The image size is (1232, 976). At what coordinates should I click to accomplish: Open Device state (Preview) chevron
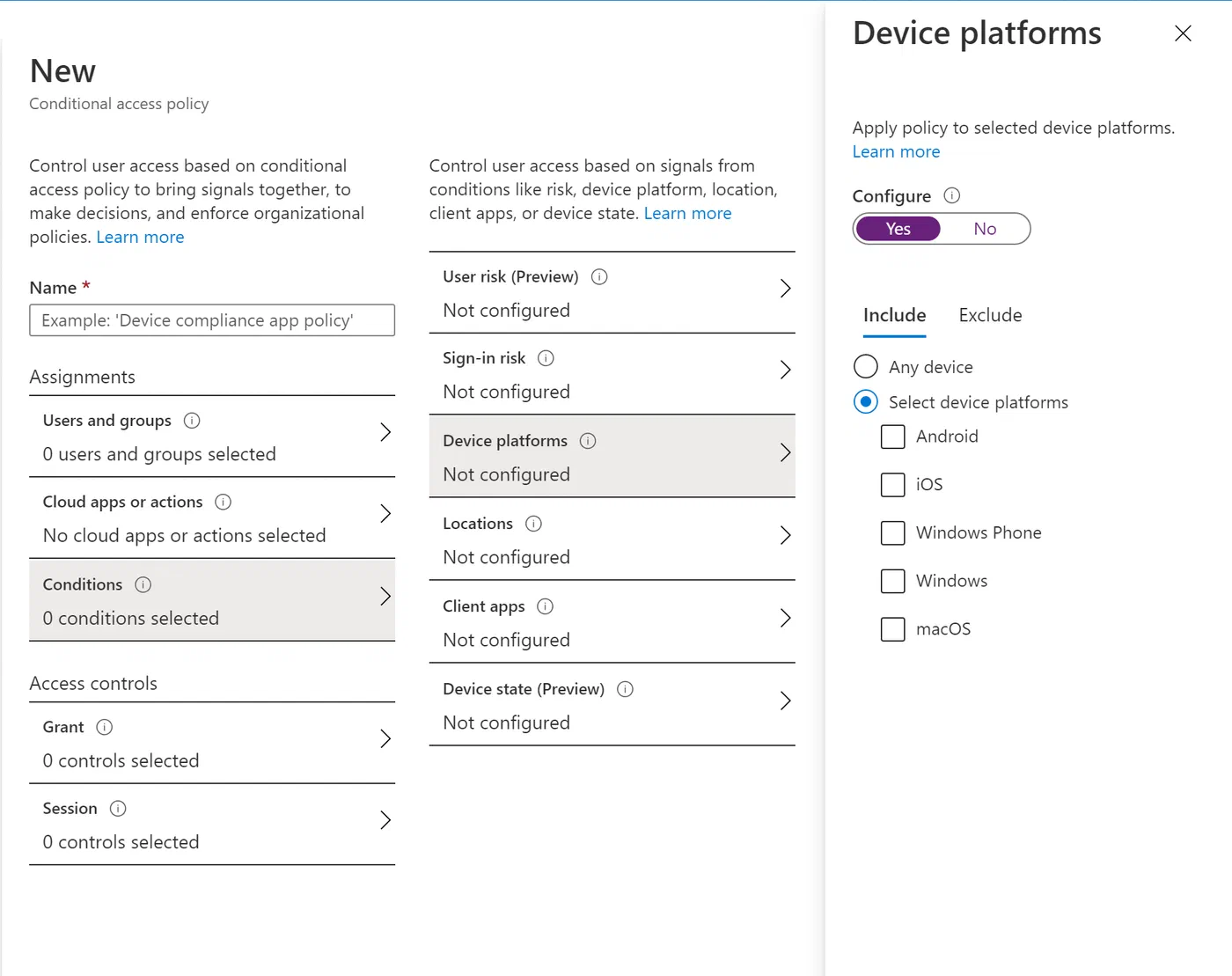pyautogui.click(x=786, y=701)
